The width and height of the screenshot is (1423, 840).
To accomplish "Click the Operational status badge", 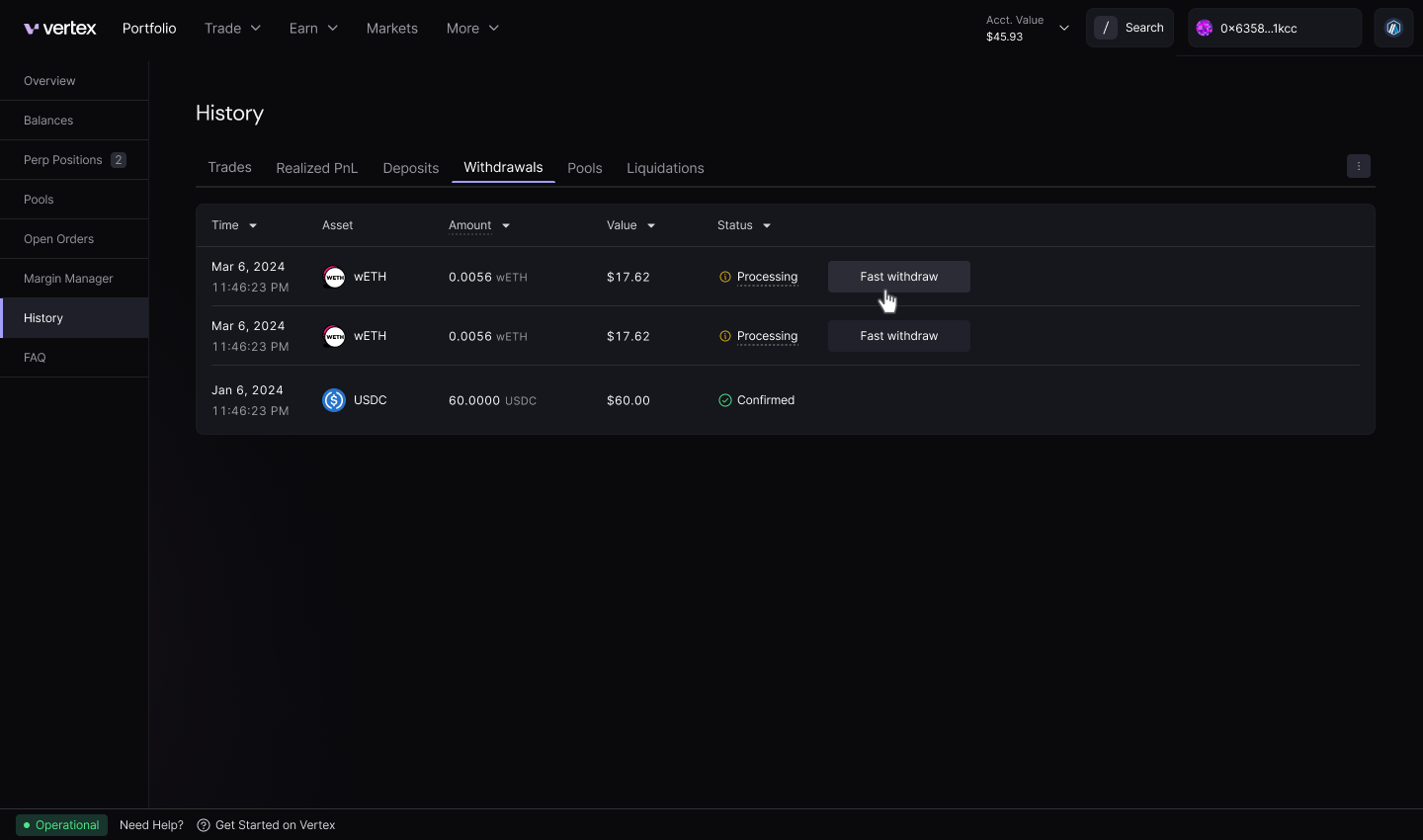I will click(61, 825).
